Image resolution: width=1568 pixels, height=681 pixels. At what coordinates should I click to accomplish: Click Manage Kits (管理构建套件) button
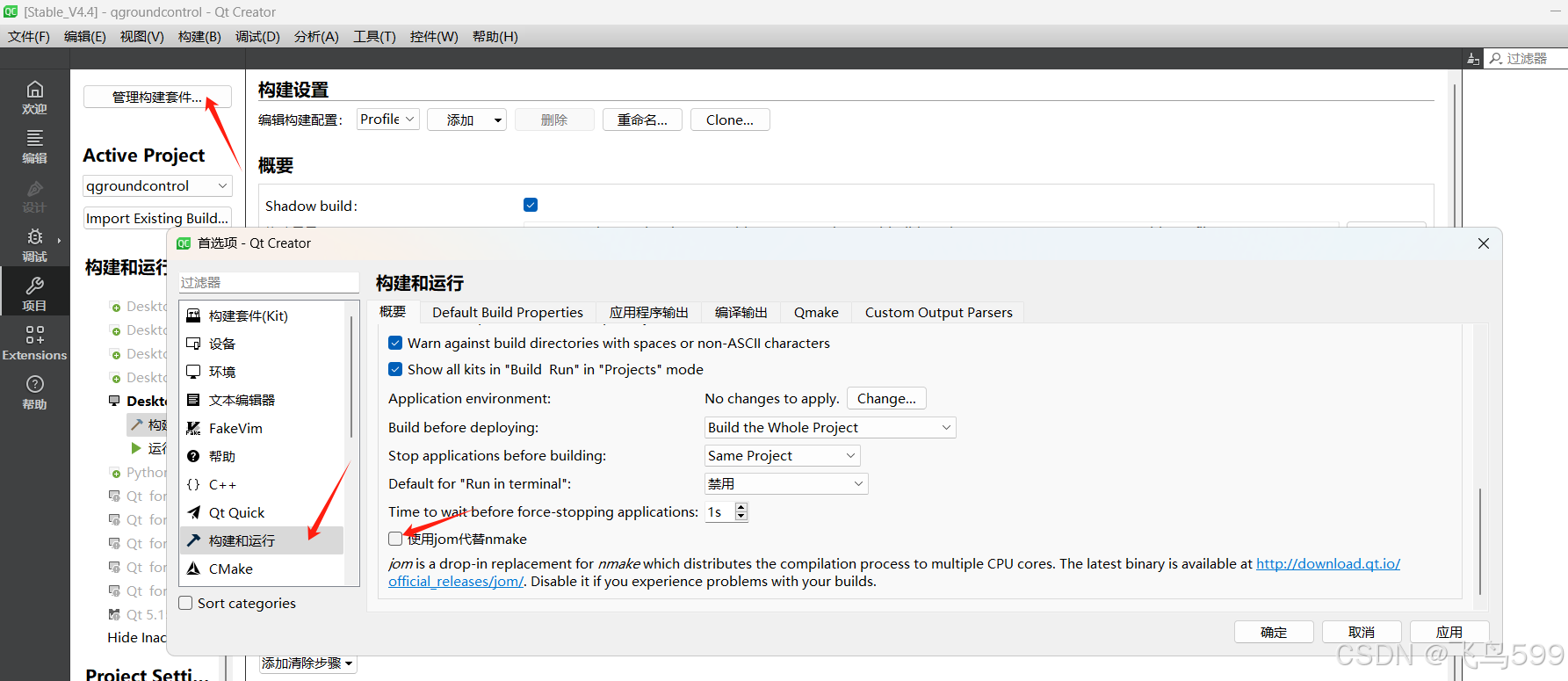coord(157,97)
